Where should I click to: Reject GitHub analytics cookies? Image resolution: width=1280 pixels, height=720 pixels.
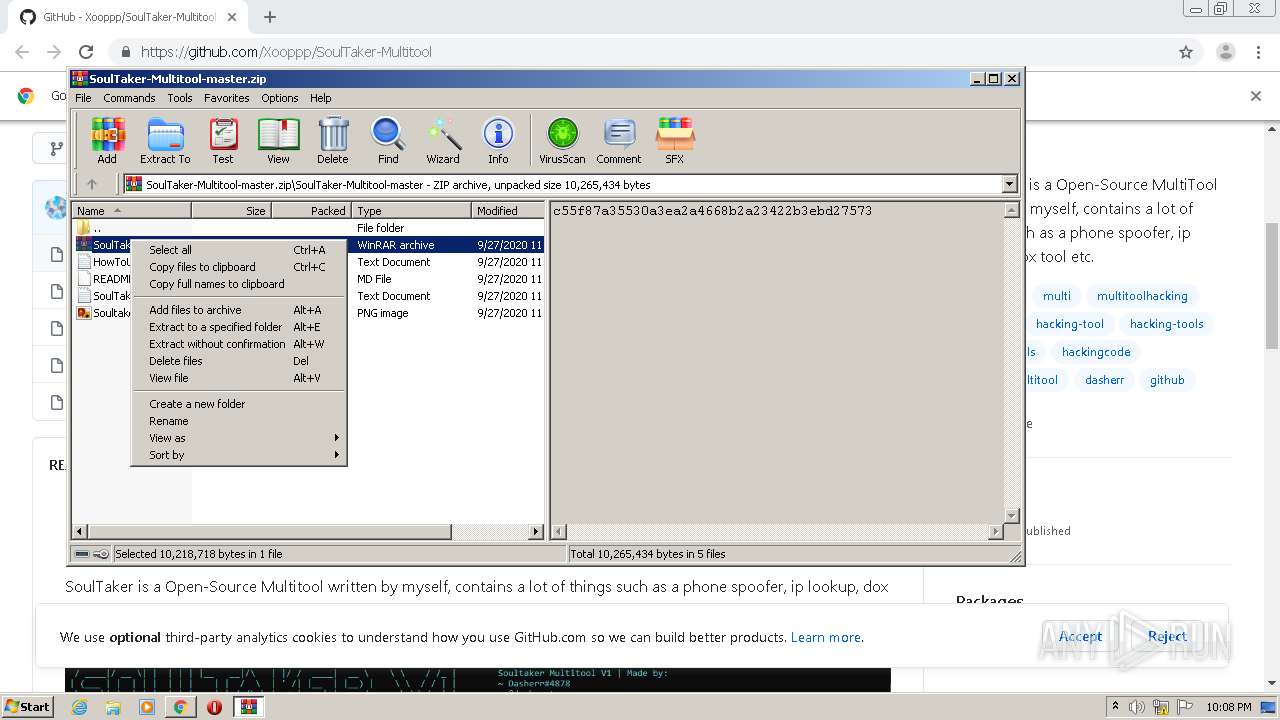[1167, 636]
